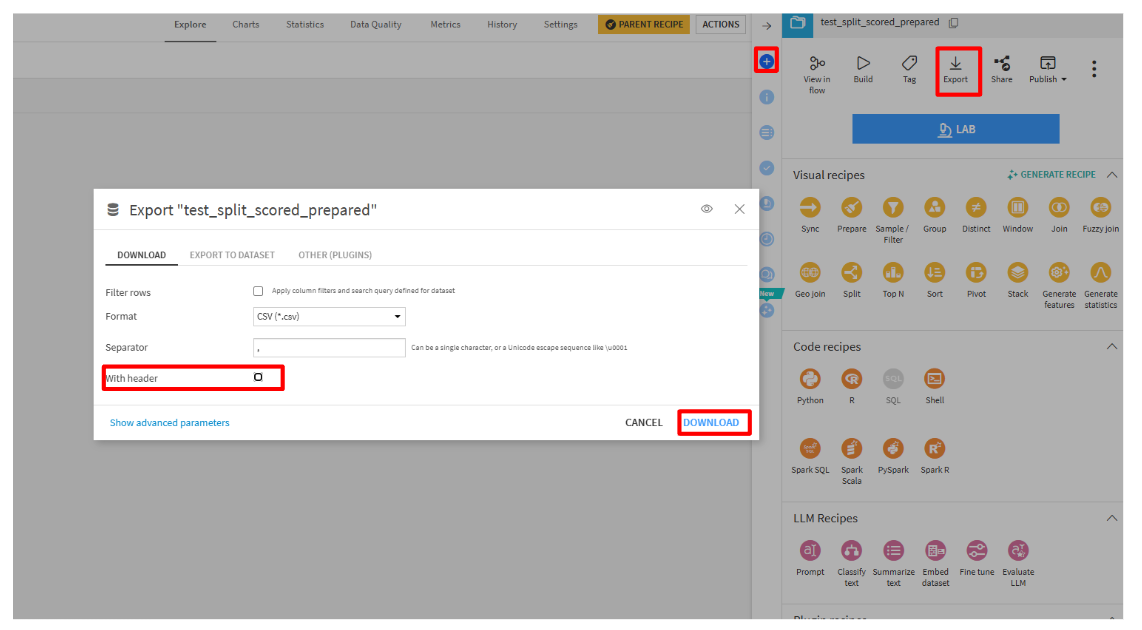Open the Export to Dataset tab
The width and height of the screenshot is (1142, 630).
point(232,255)
